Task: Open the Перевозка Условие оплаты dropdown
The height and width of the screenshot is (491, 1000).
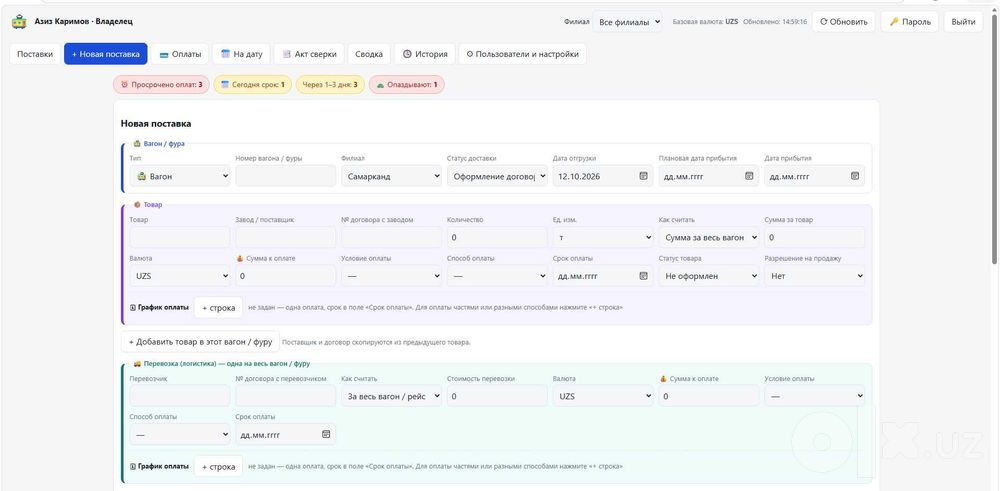Action: tap(814, 396)
